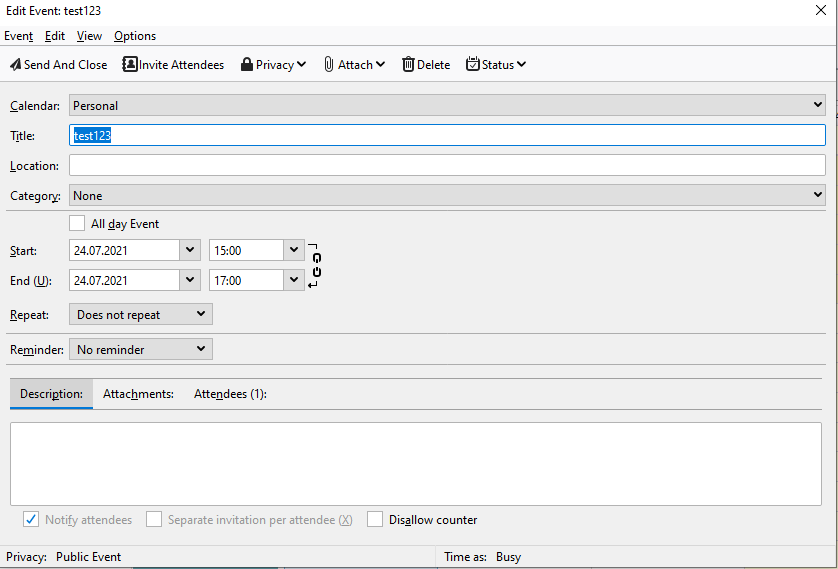Click the Send And Close icon
The image size is (838, 569).
tap(15, 65)
